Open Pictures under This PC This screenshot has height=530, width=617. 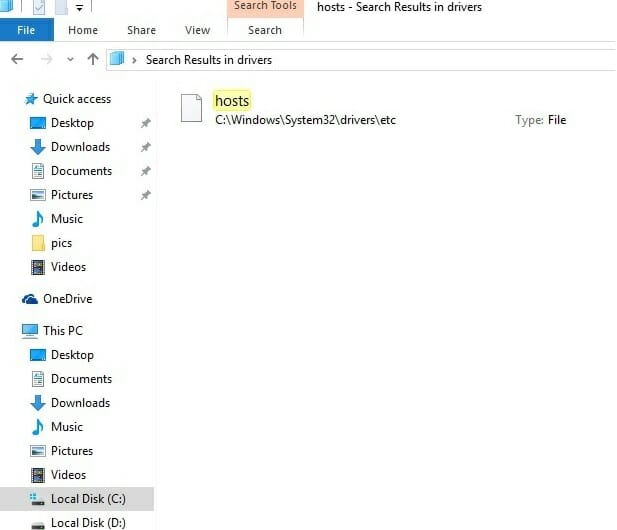[x=72, y=451]
